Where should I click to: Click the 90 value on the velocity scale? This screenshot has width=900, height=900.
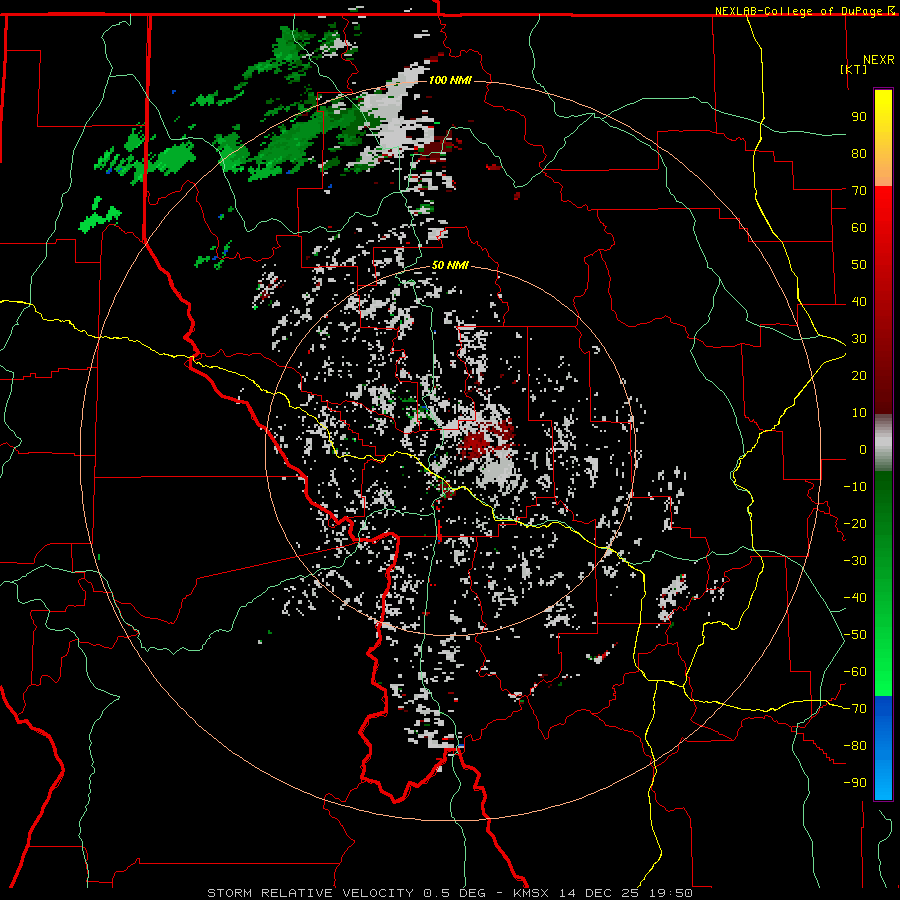pos(859,117)
